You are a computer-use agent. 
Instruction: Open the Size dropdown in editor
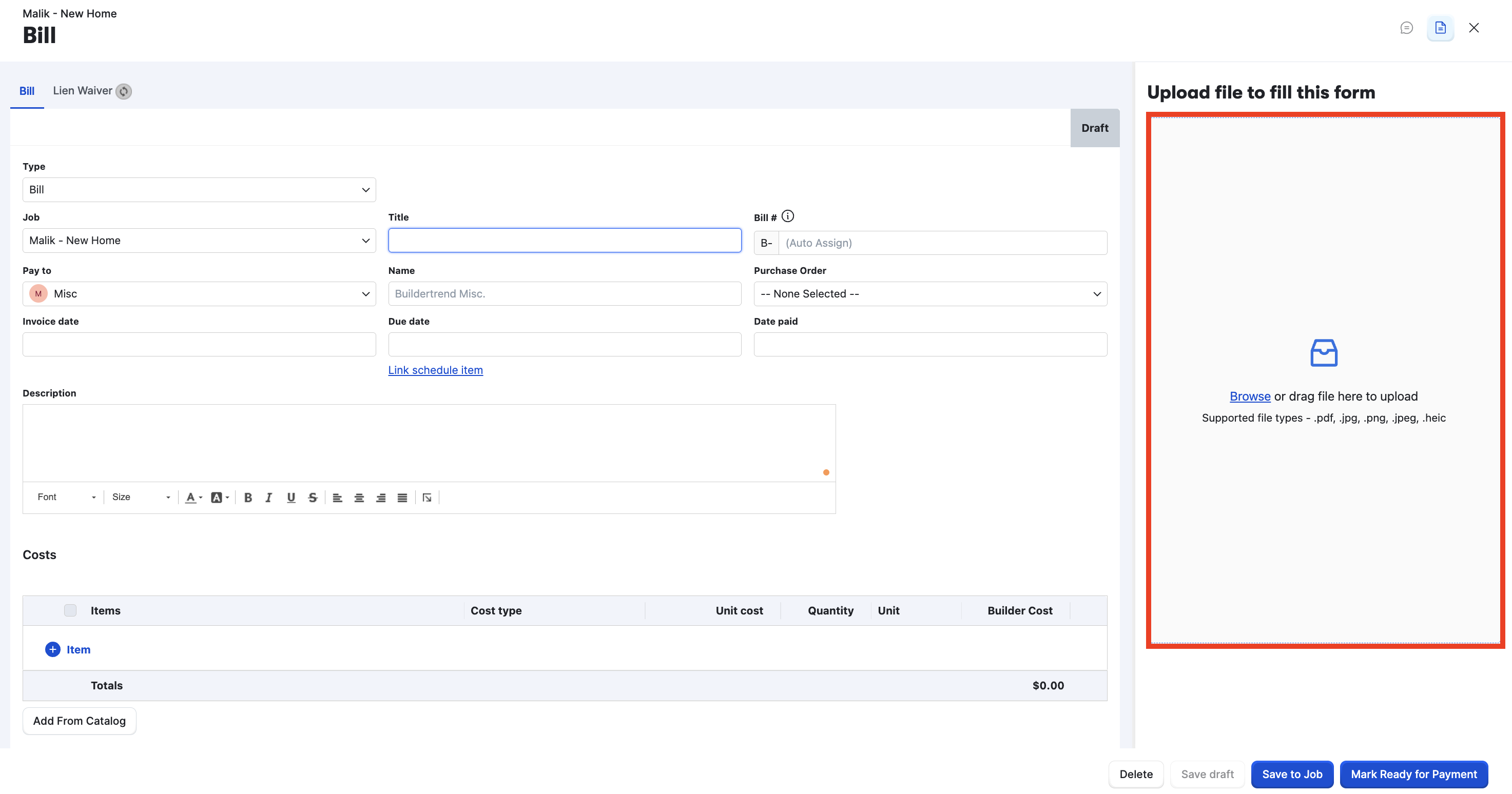(141, 498)
